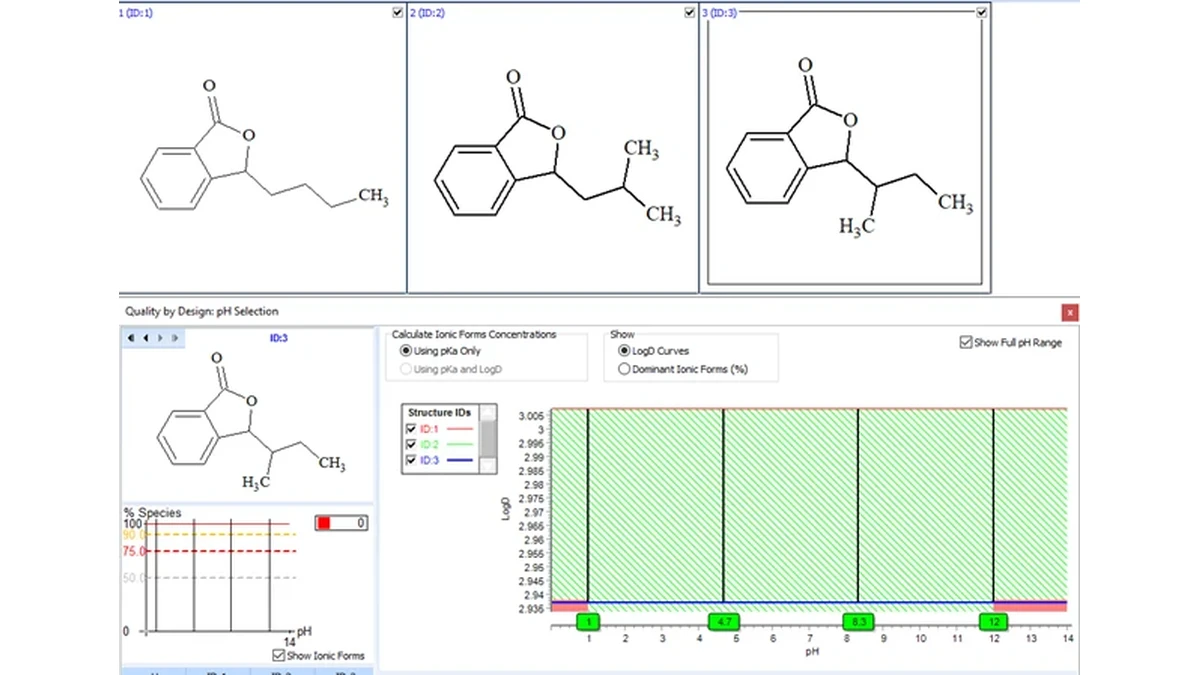Image resolution: width=1200 pixels, height=675 pixels.
Task: Select the sec-butyl structure tile ID:3
Action: point(846,148)
